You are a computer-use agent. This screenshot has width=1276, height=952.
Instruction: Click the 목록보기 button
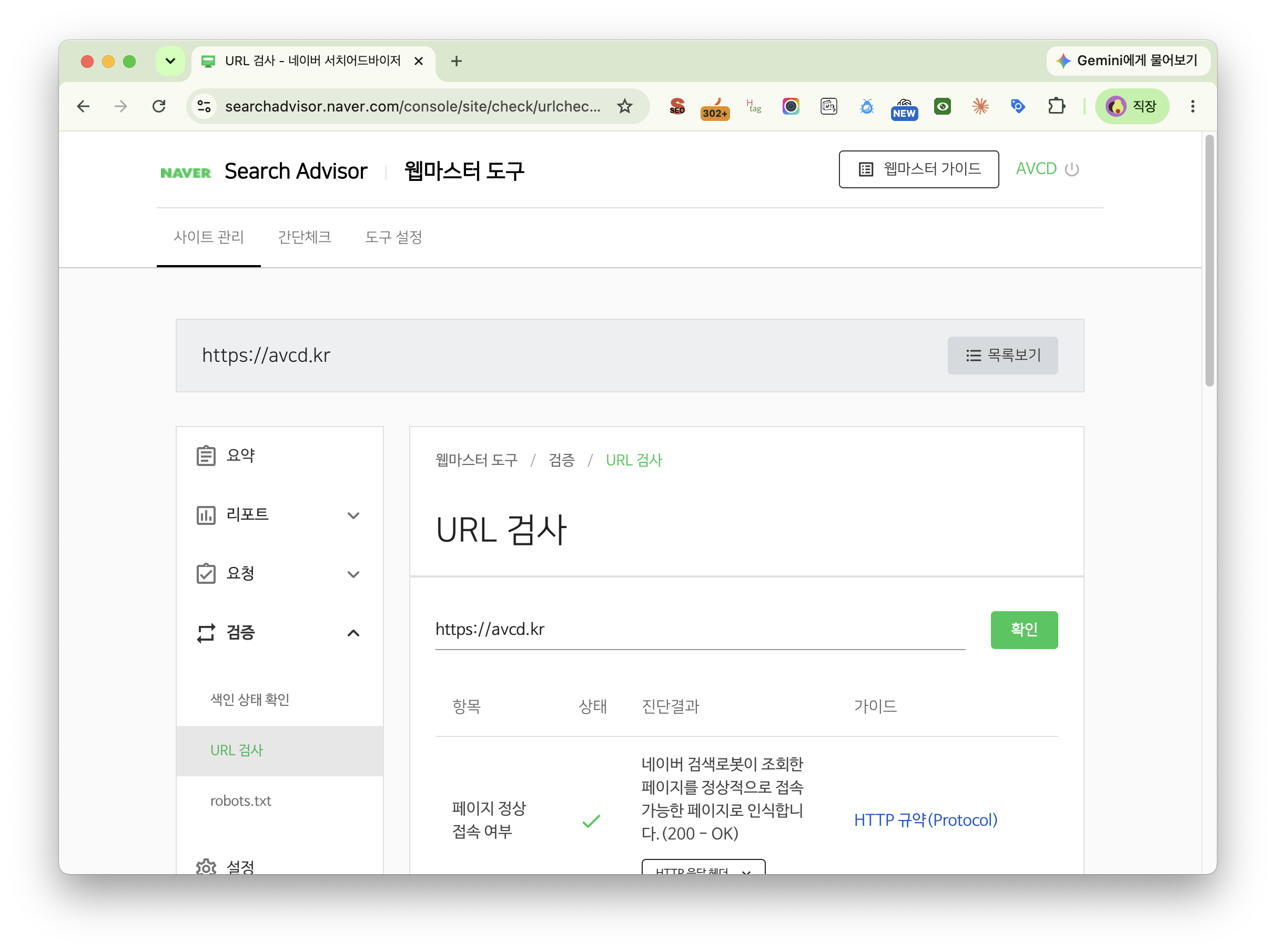click(1002, 355)
